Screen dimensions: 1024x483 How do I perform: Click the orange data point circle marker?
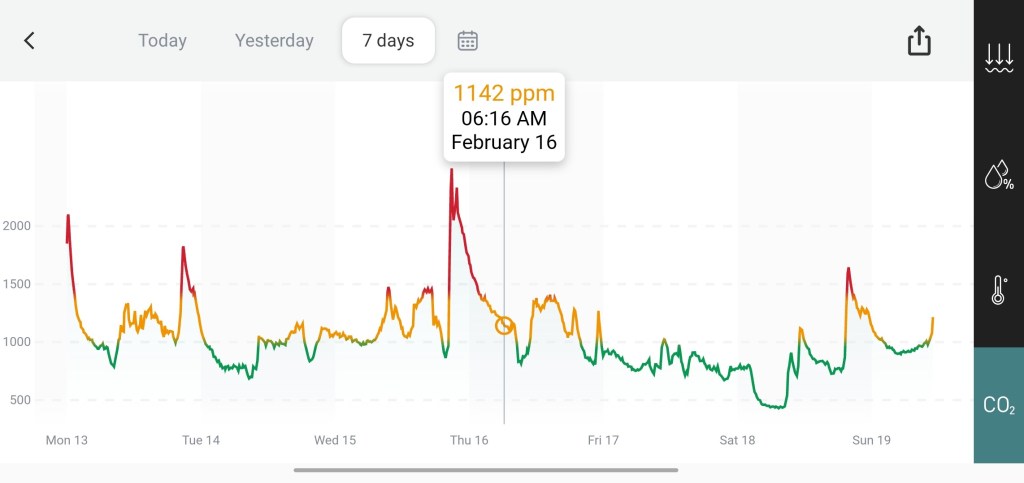(x=504, y=325)
